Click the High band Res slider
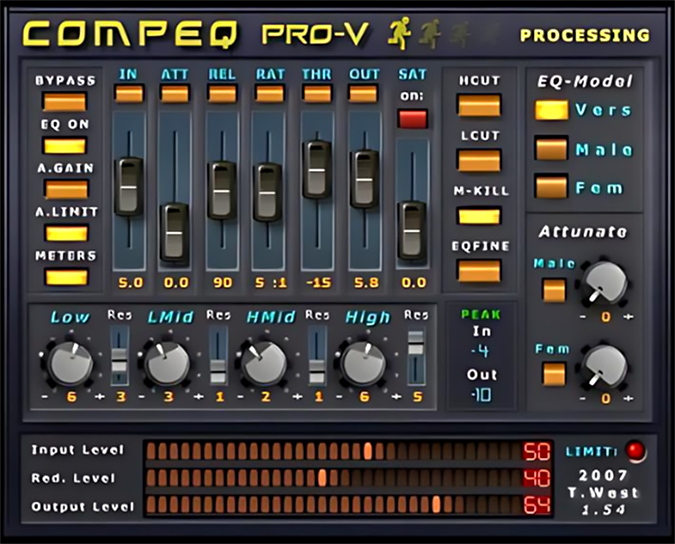 pyautogui.click(x=416, y=355)
